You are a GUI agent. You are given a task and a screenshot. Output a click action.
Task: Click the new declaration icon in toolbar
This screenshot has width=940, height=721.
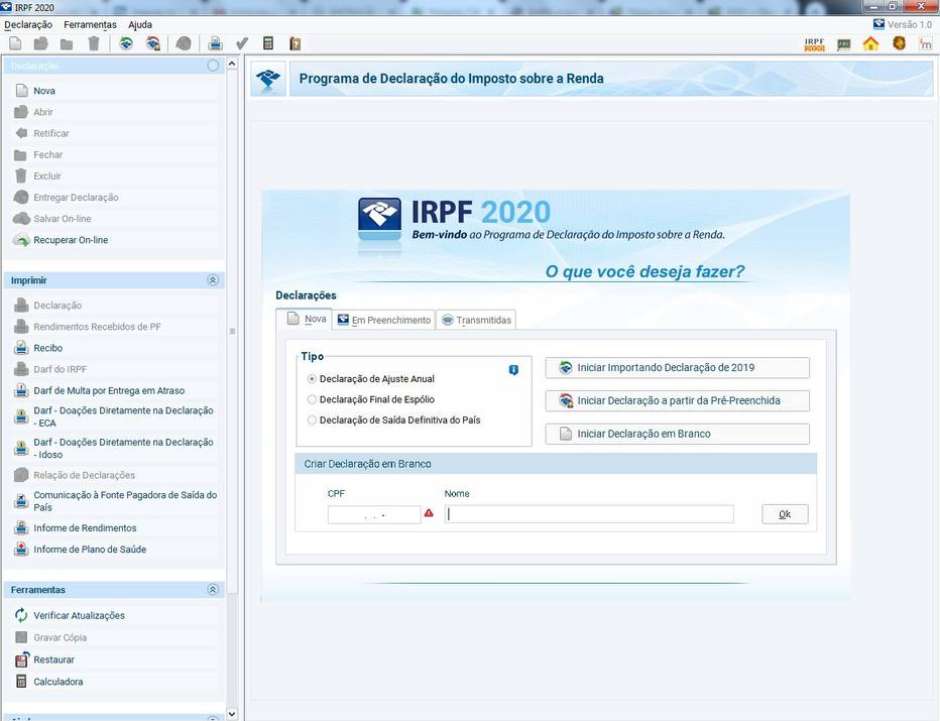pyautogui.click(x=15, y=43)
